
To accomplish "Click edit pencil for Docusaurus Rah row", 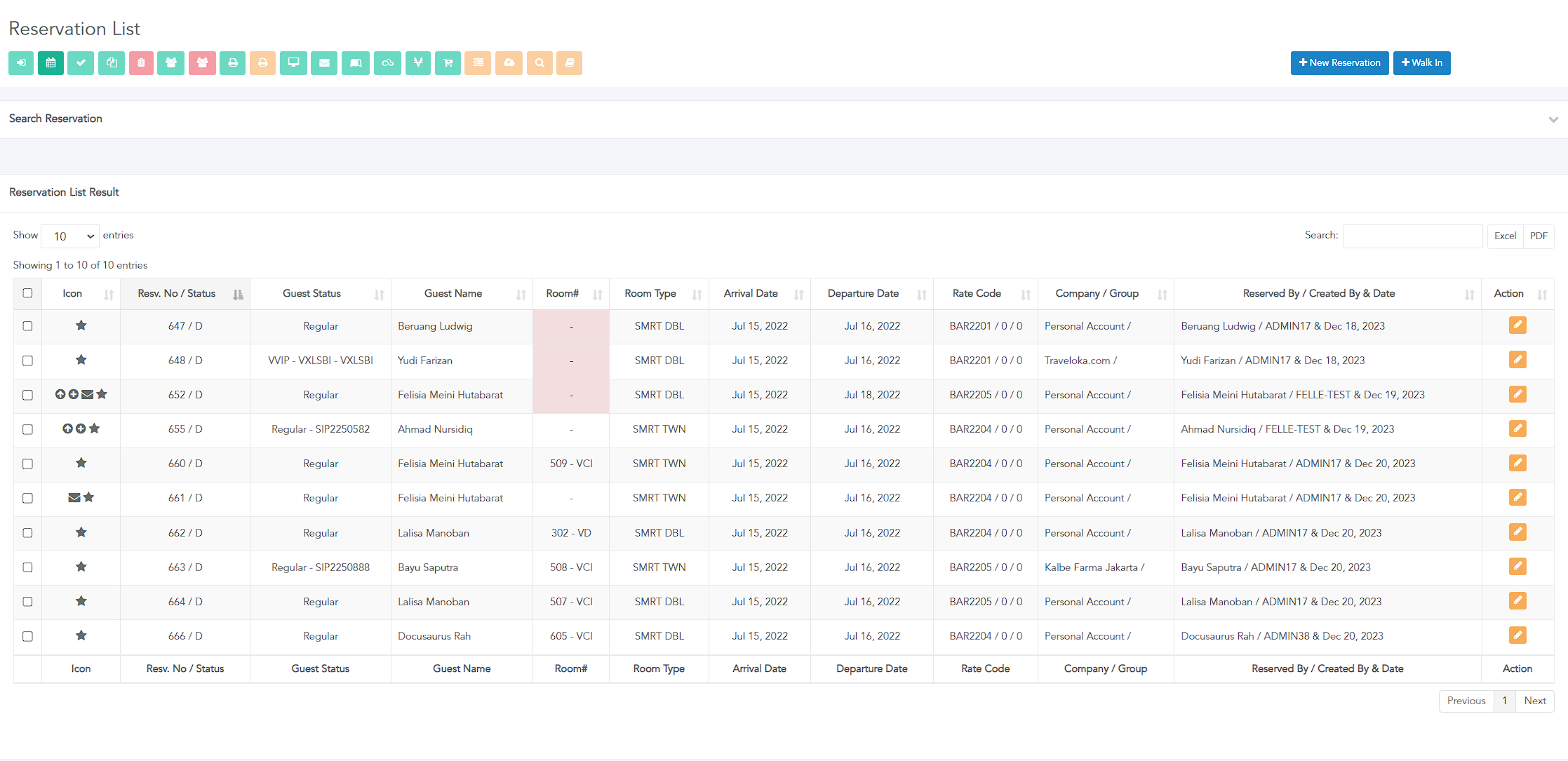I will coord(1517,635).
